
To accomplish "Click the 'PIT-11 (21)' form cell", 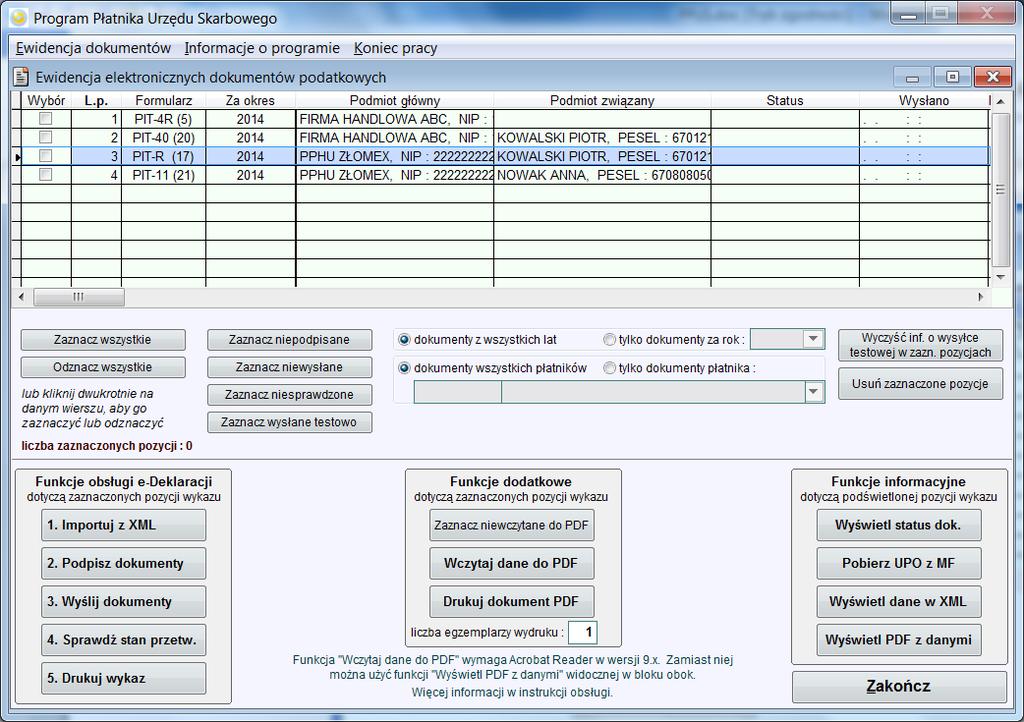I will [163, 175].
